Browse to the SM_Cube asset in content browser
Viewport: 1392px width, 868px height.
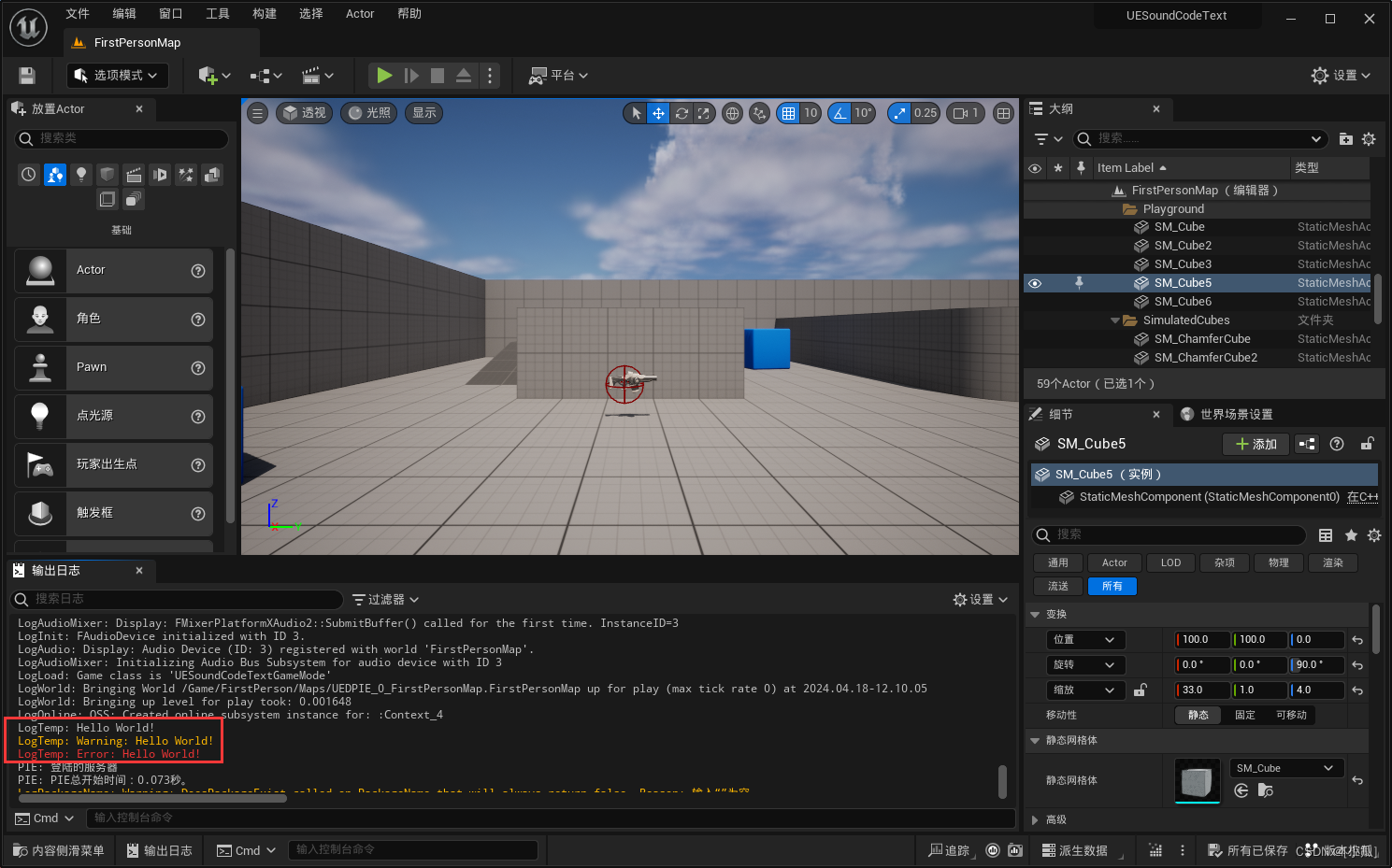coord(1265,791)
